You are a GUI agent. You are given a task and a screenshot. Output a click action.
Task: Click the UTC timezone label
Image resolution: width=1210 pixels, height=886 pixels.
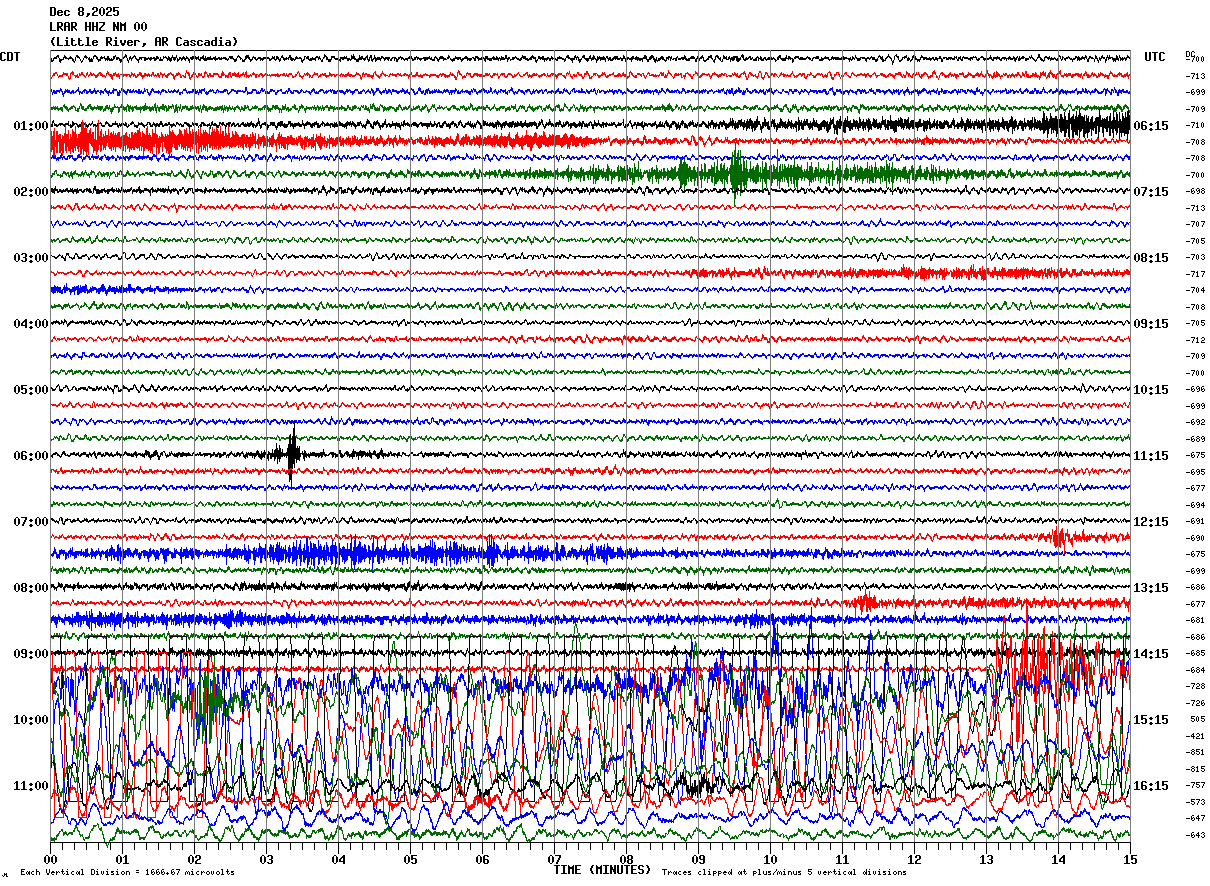pyautogui.click(x=1155, y=57)
